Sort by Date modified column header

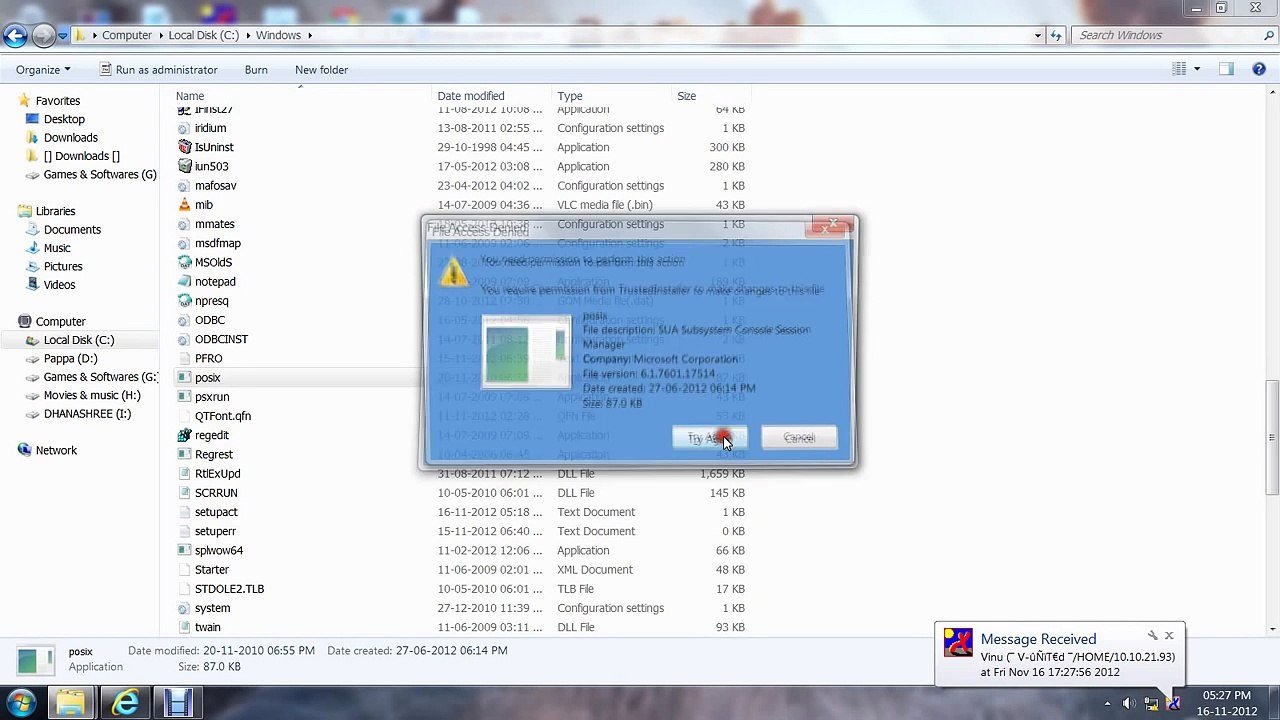[x=471, y=96]
